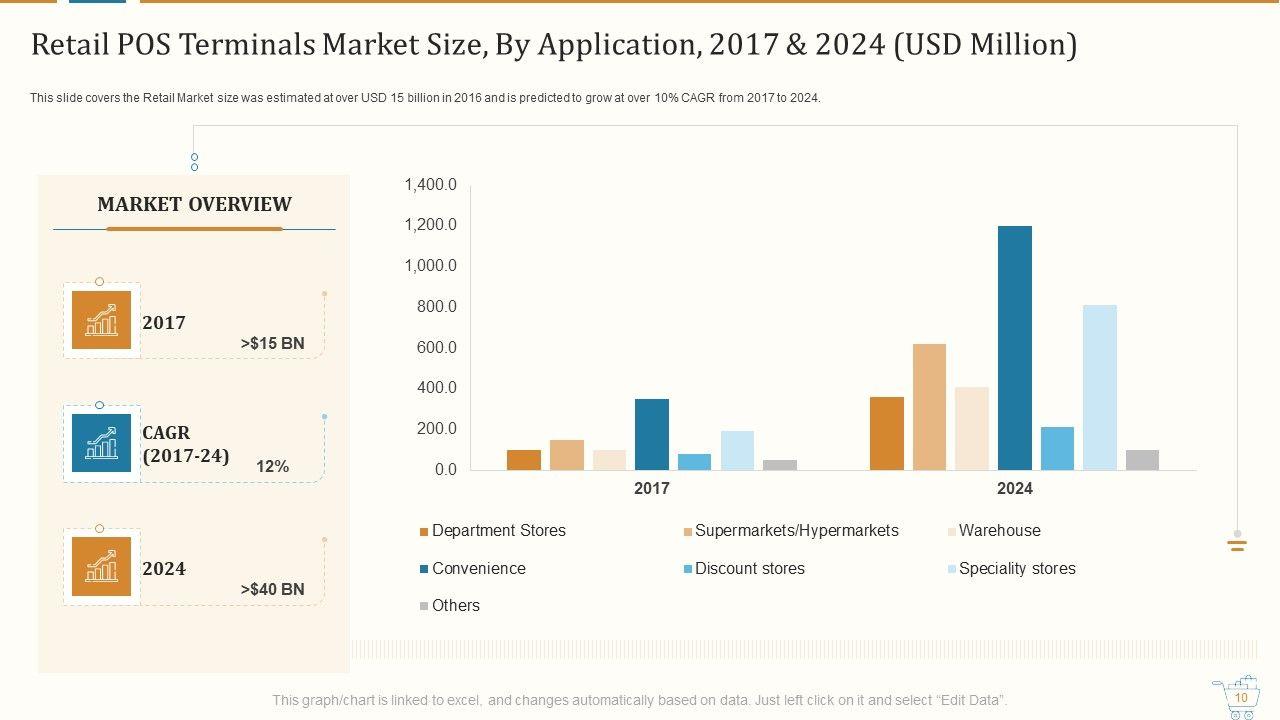This screenshot has width=1280, height=720.
Task: Select the 2024 Supermarkets/Hypermarkets bar
Action: pyautogui.click(x=929, y=406)
